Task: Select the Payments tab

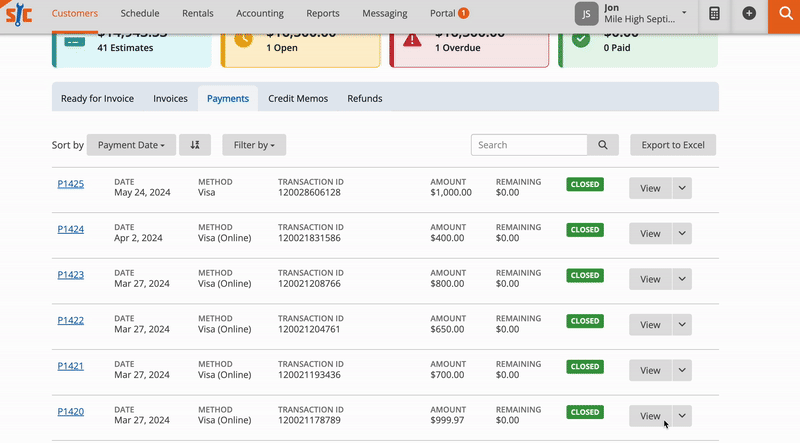Action: 228,99
